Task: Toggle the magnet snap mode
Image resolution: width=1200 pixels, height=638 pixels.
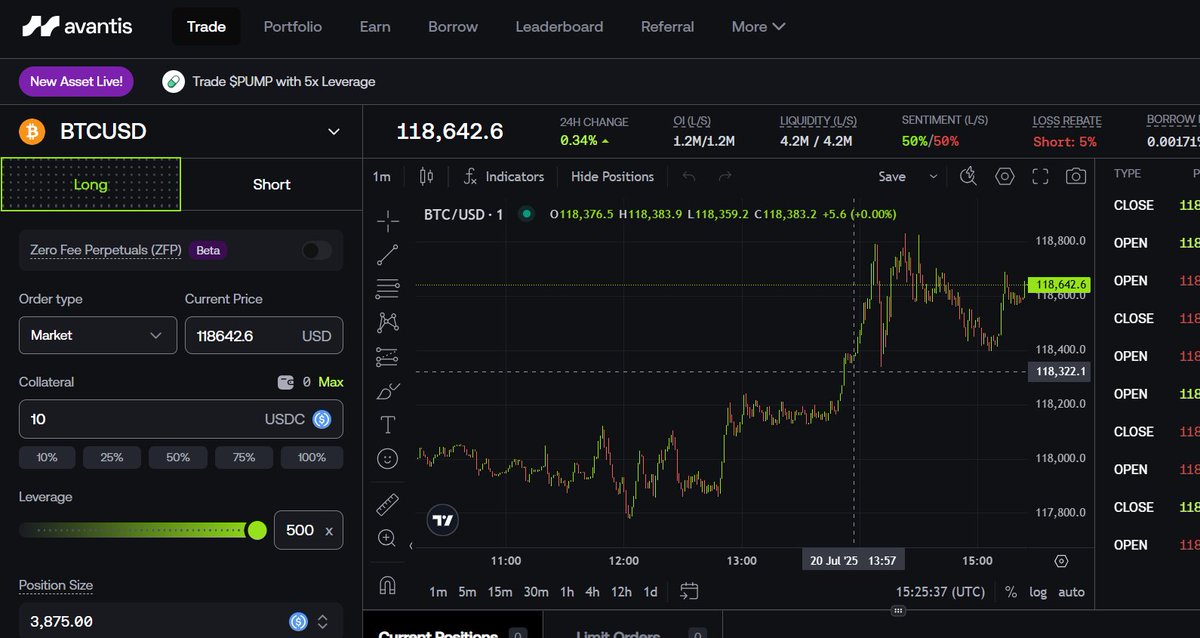Action: [387, 585]
